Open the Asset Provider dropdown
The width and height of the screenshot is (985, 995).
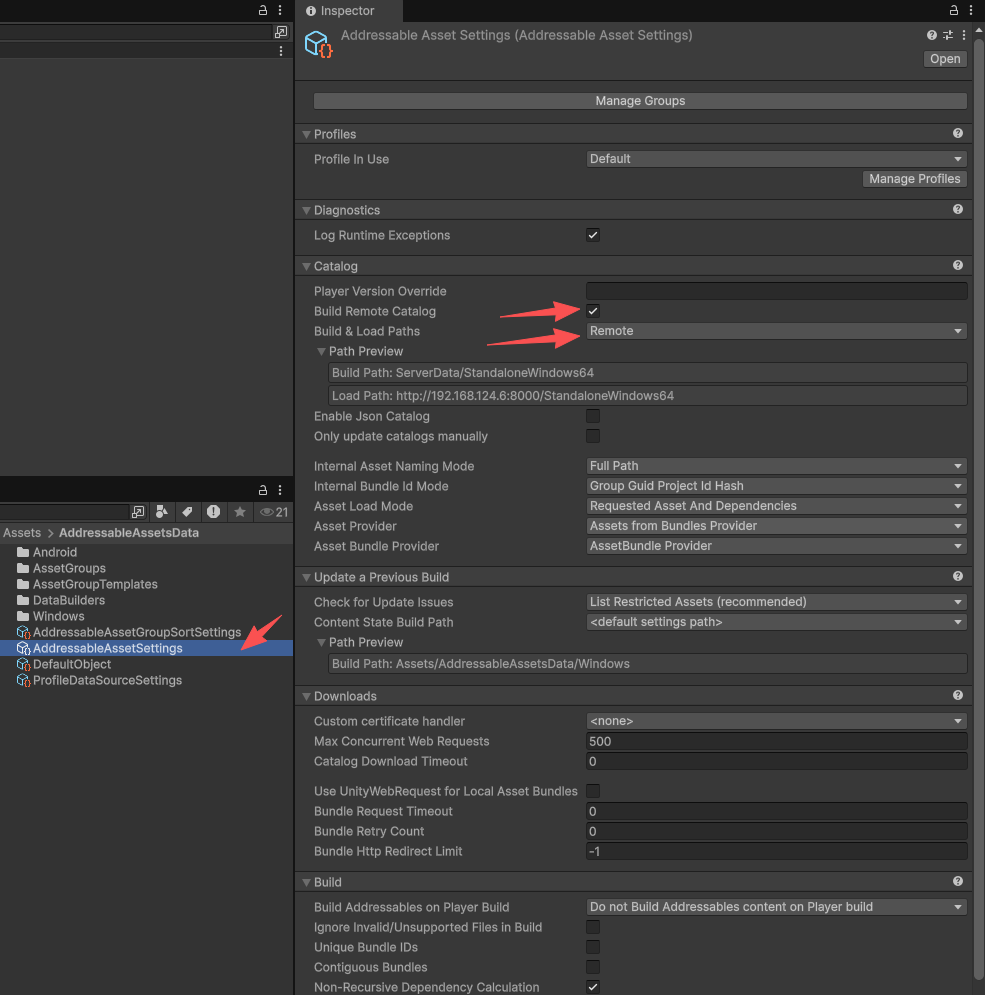(776, 525)
